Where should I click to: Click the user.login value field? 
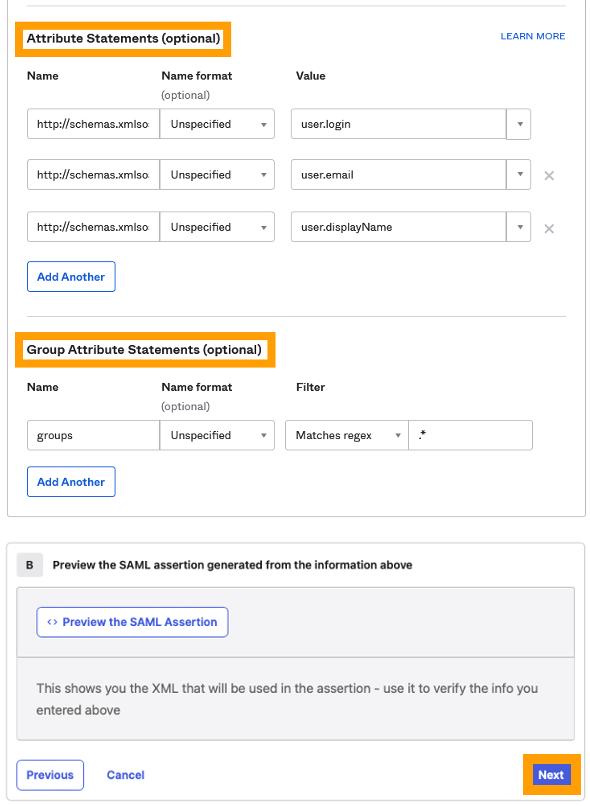(x=399, y=124)
